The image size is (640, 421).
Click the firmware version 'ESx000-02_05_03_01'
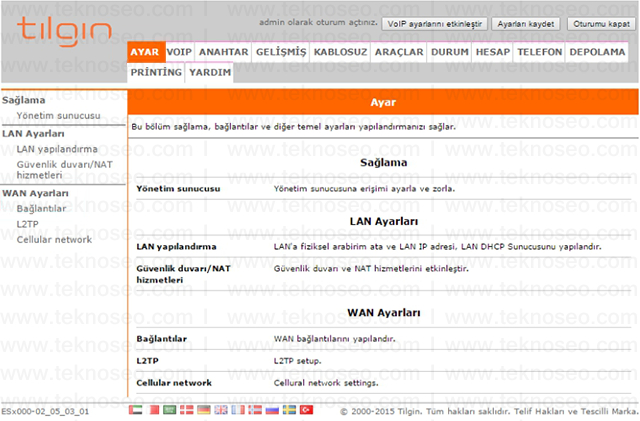pyautogui.click(x=45, y=411)
